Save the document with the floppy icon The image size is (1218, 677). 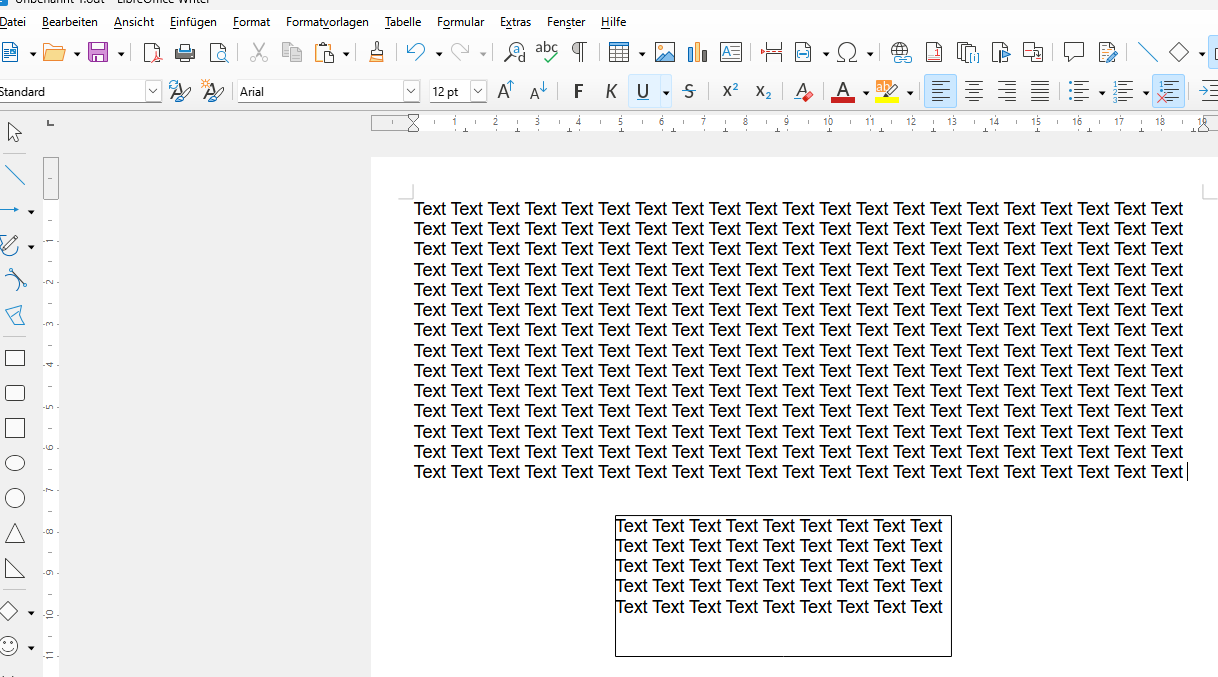coord(98,52)
